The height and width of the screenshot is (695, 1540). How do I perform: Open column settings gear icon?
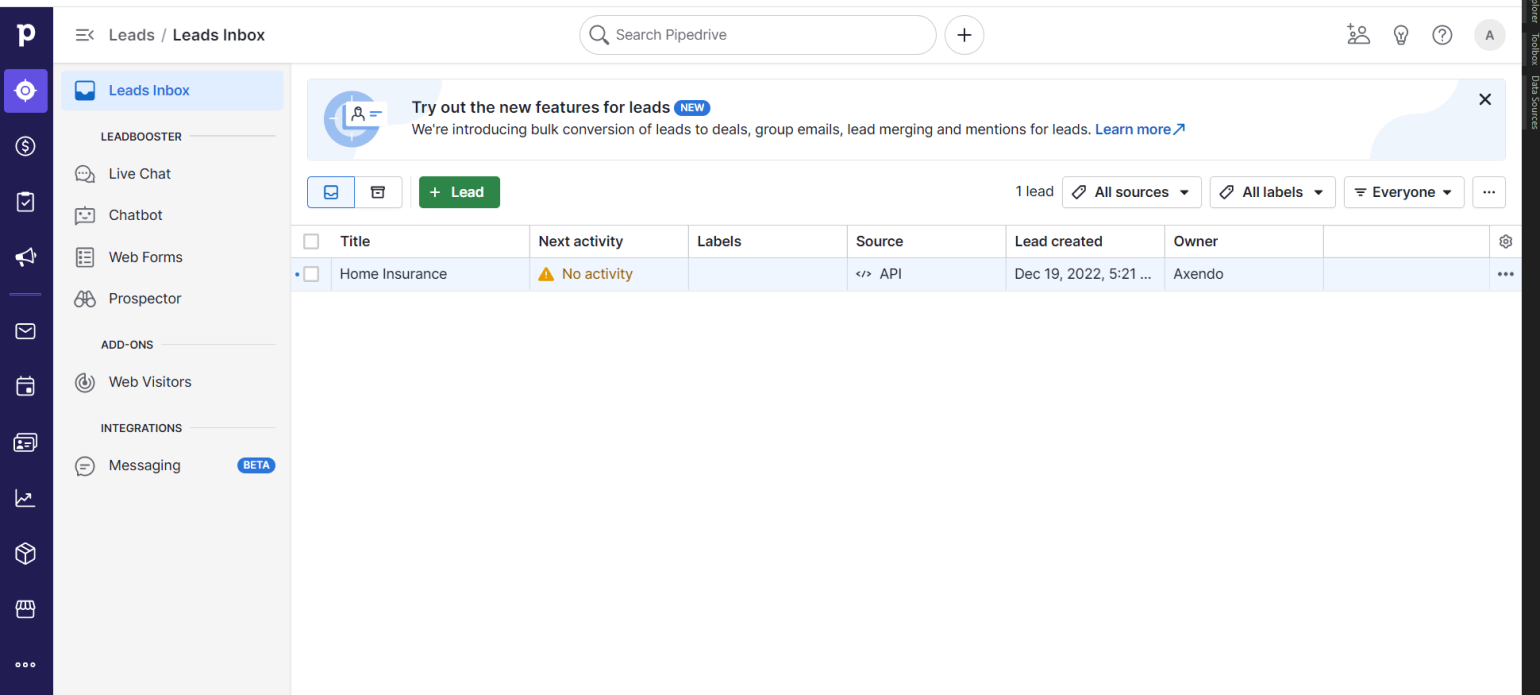pos(1506,241)
